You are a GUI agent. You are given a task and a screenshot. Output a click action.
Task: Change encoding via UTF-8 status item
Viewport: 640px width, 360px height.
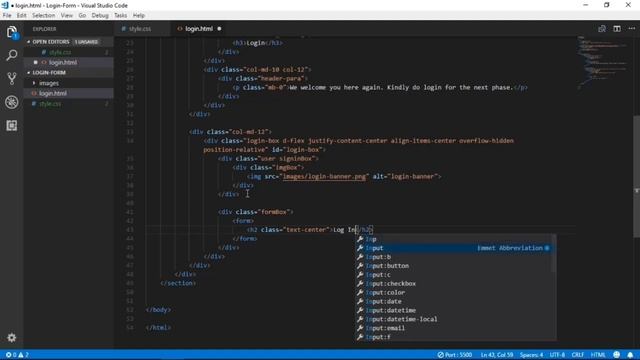pos(557,355)
